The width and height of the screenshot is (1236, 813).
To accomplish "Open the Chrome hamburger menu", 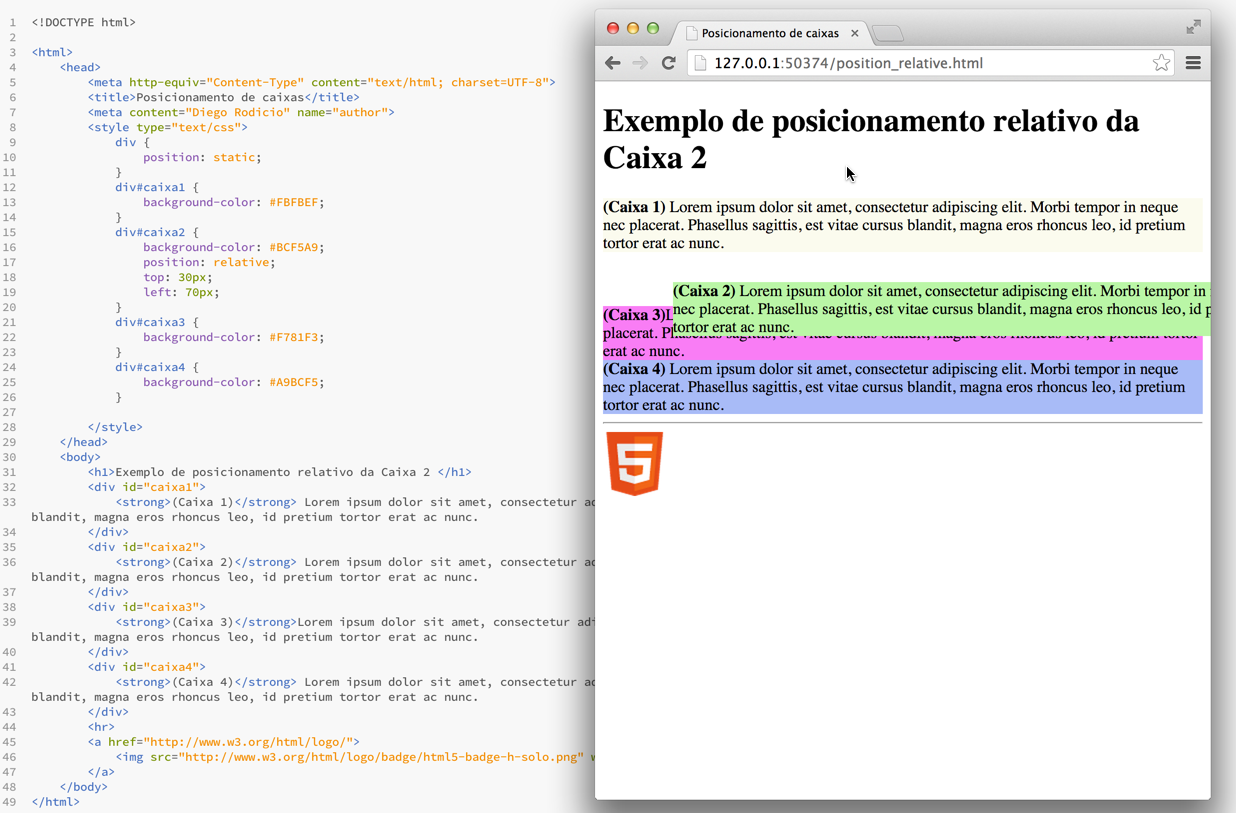I will [1193, 63].
